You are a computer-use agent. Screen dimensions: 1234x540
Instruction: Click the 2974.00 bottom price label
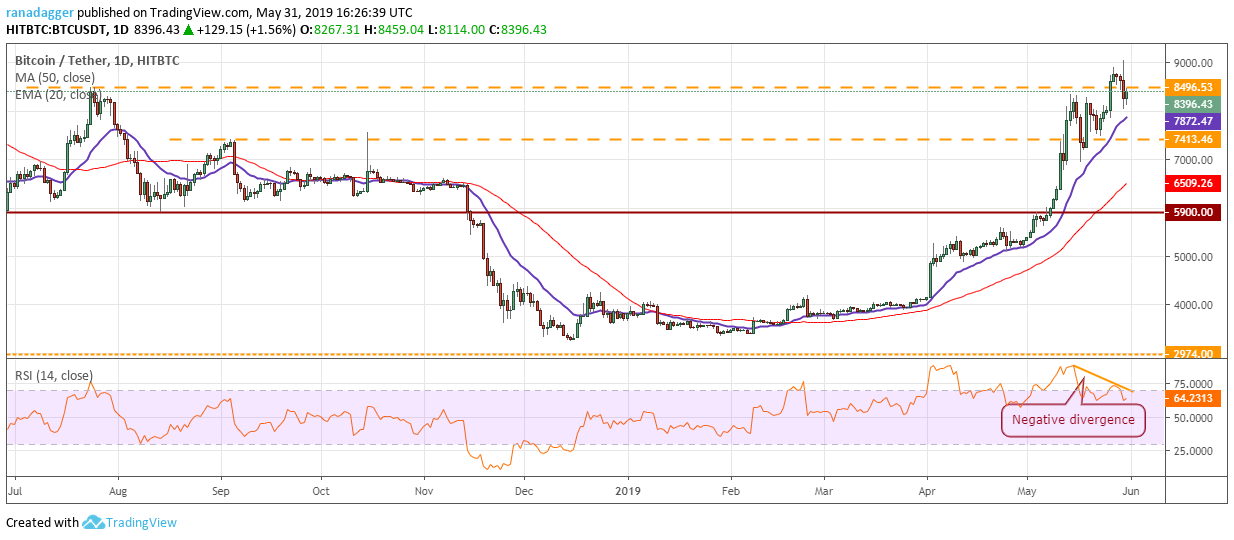1193,353
